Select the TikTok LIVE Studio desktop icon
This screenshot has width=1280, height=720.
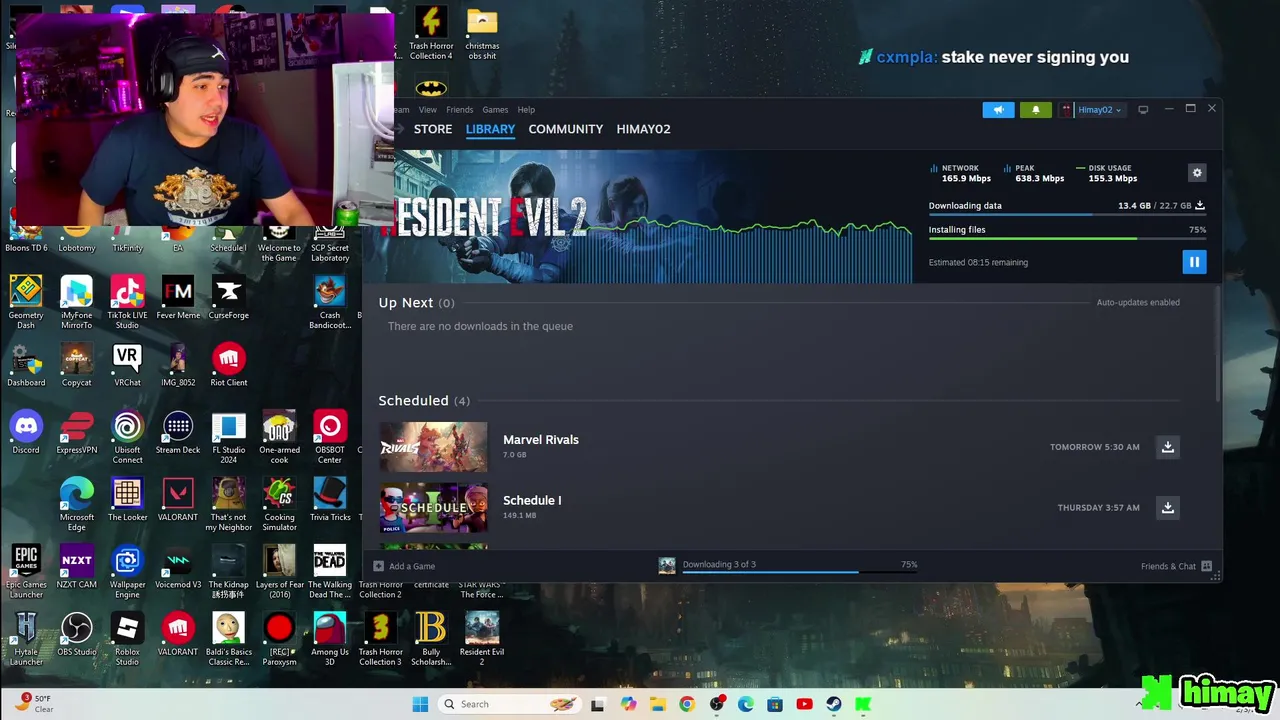(x=127, y=303)
